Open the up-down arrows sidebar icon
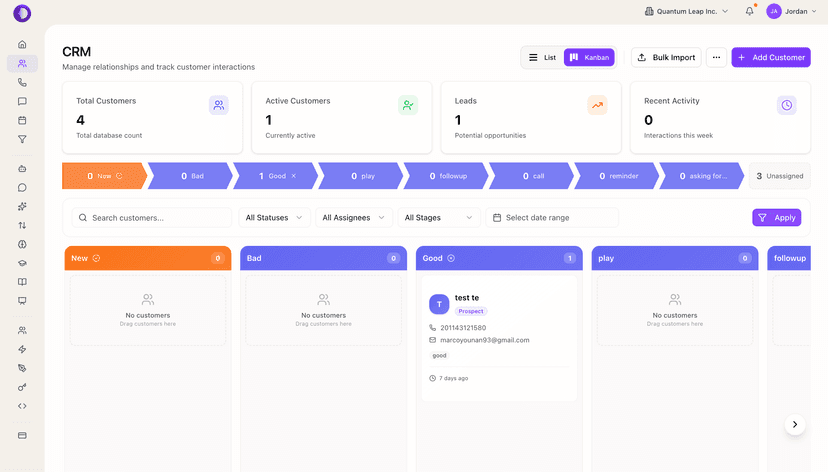This screenshot has width=828, height=472. click(22, 225)
